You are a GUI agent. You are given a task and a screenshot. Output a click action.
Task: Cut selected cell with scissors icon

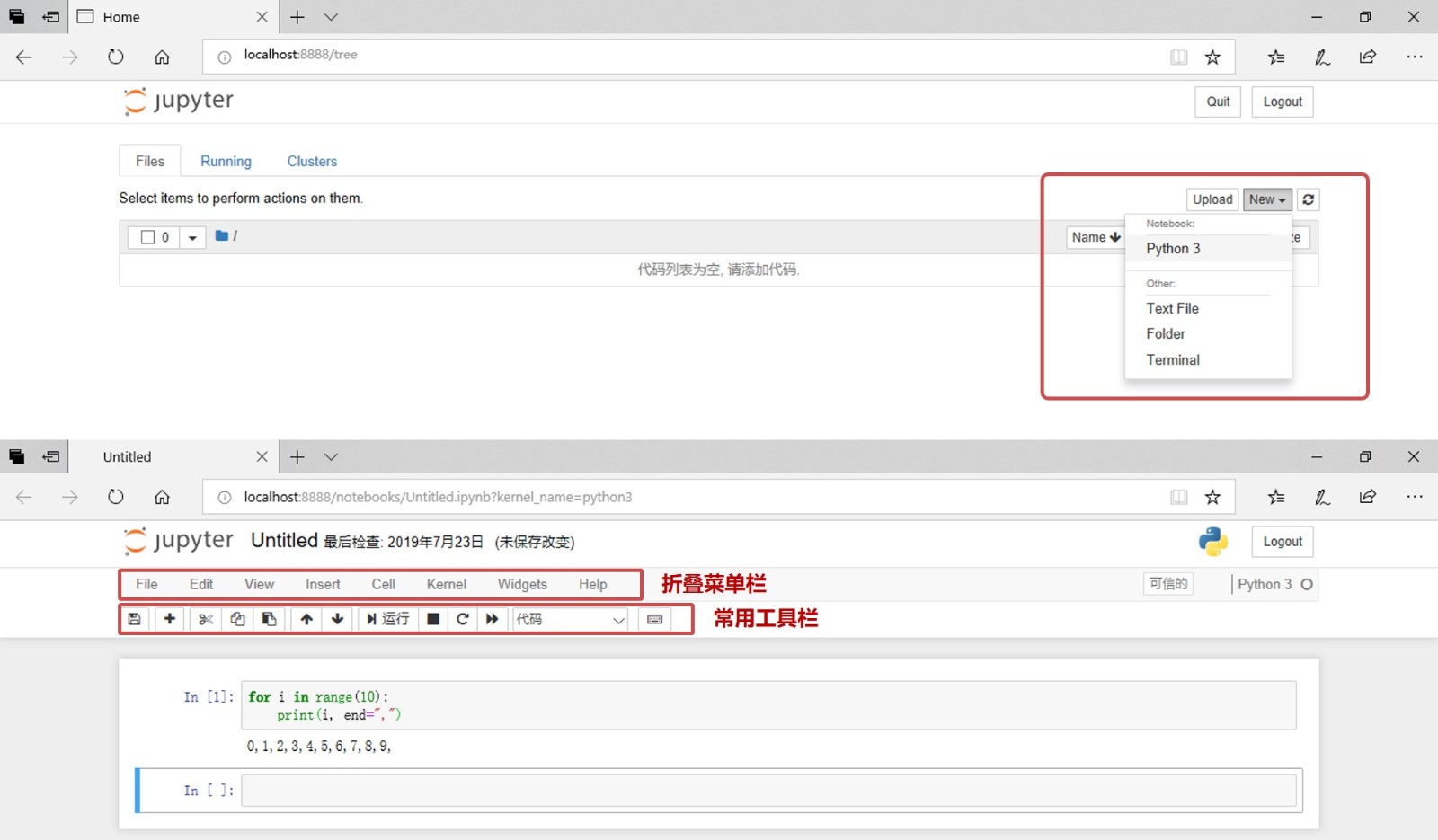point(206,619)
